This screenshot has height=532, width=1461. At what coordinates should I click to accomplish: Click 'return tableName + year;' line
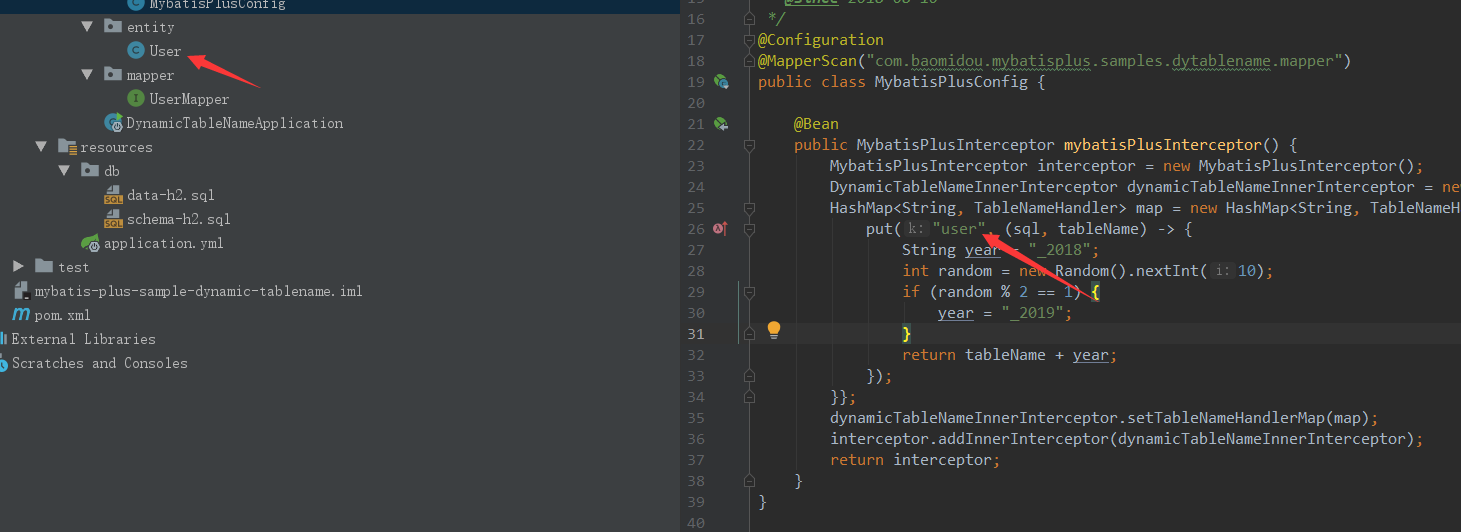(1009, 355)
